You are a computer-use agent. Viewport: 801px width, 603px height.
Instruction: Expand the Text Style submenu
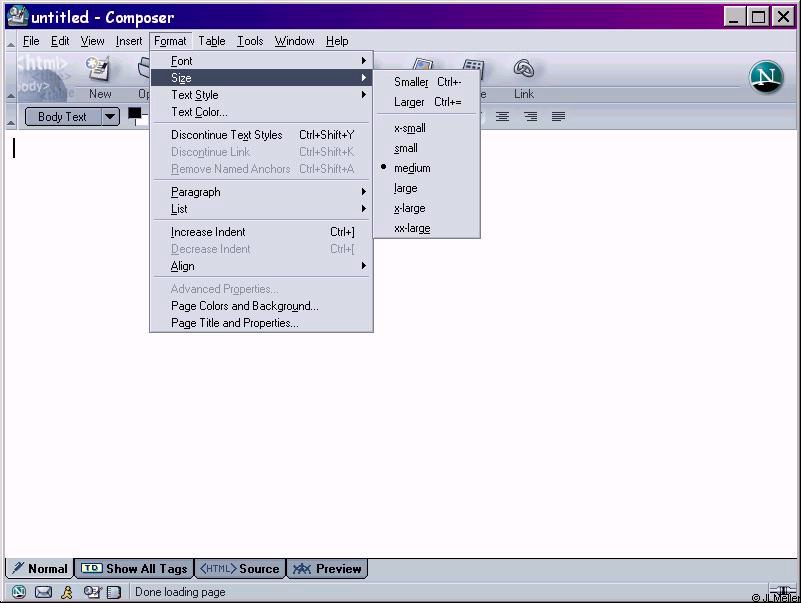pos(261,95)
